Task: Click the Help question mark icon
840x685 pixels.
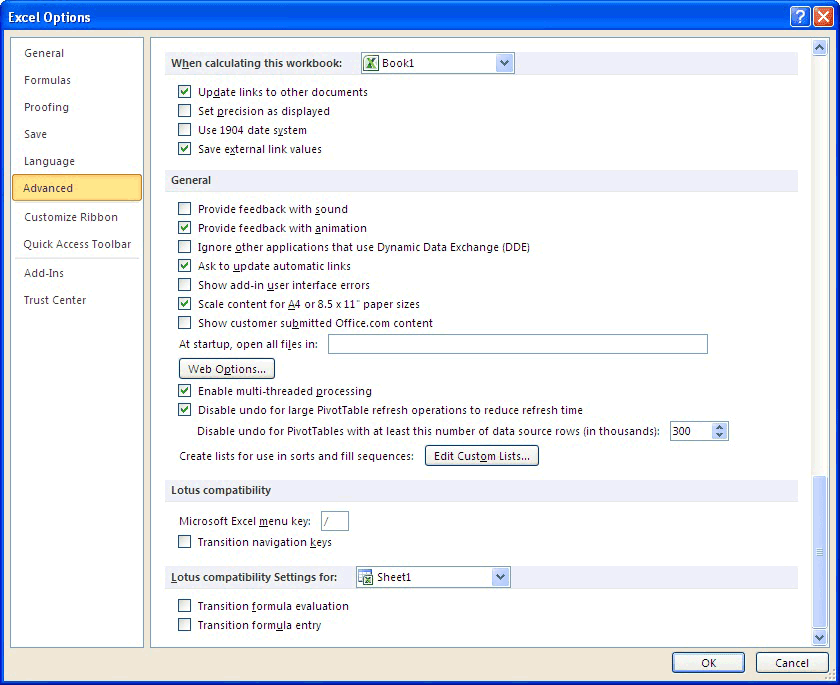Action: coord(799,17)
